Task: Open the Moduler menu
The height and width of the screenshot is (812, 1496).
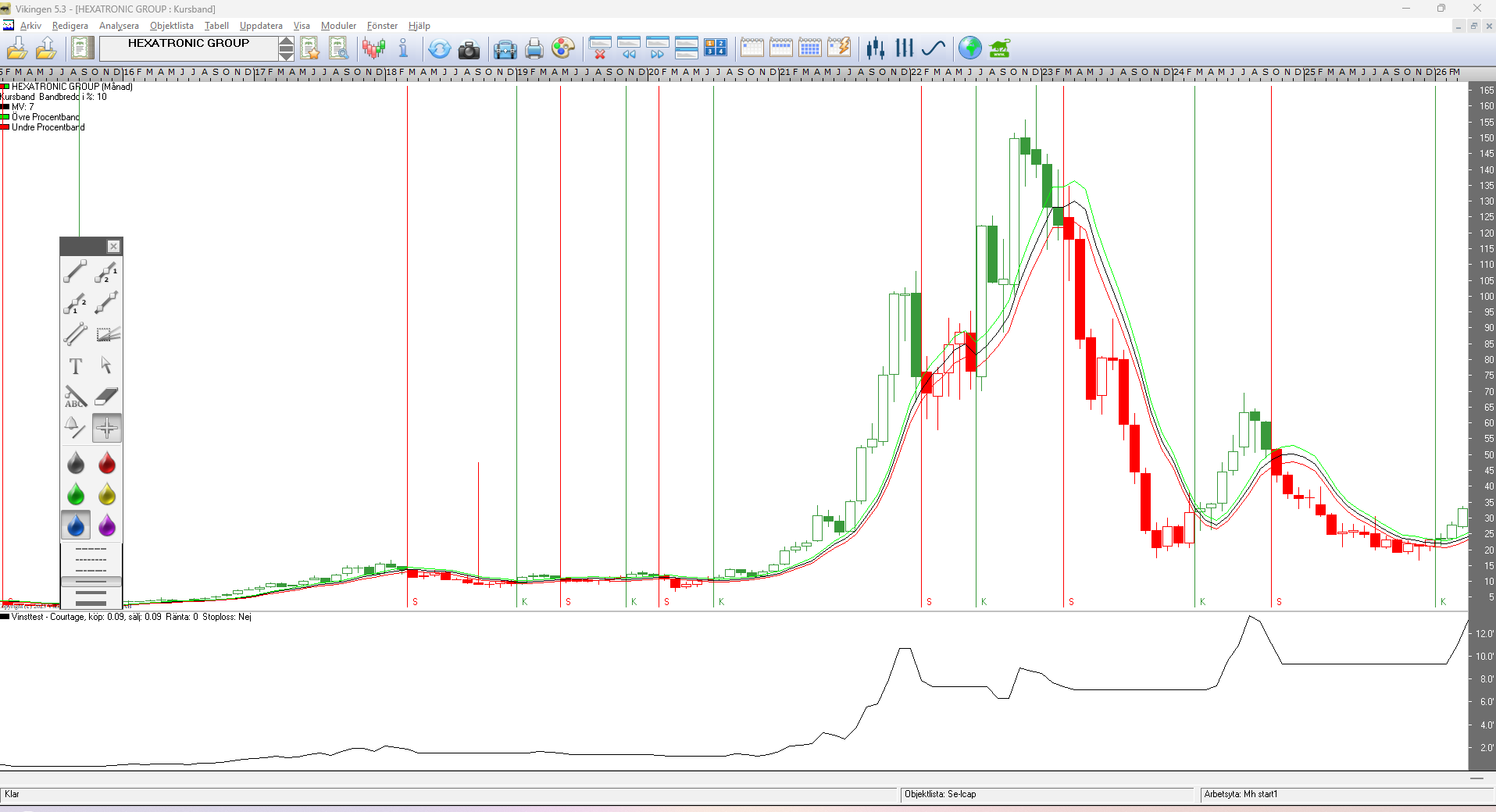Action: point(338,26)
